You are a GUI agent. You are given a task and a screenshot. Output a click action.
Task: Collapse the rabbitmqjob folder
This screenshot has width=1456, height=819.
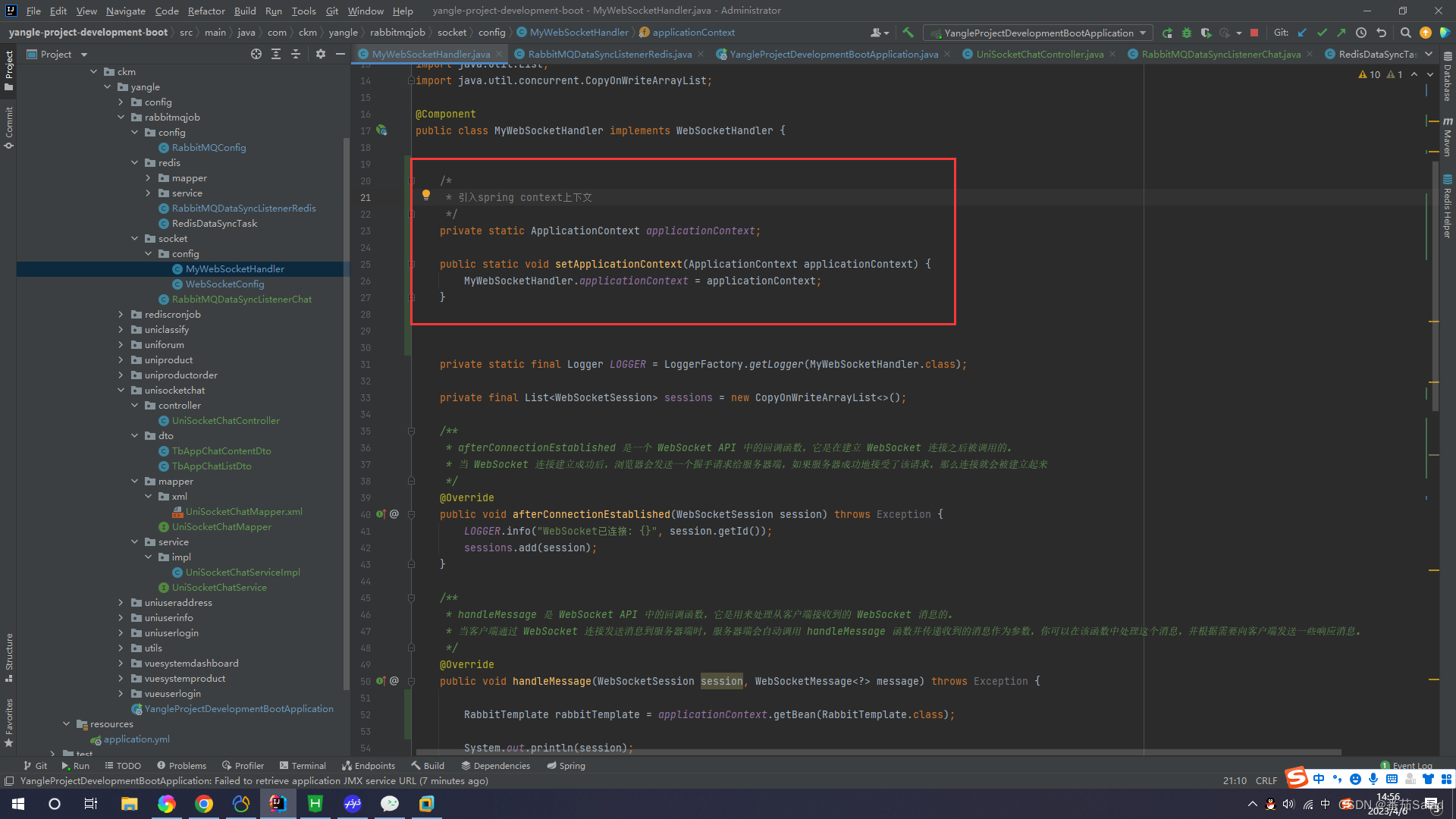(x=121, y=118)
